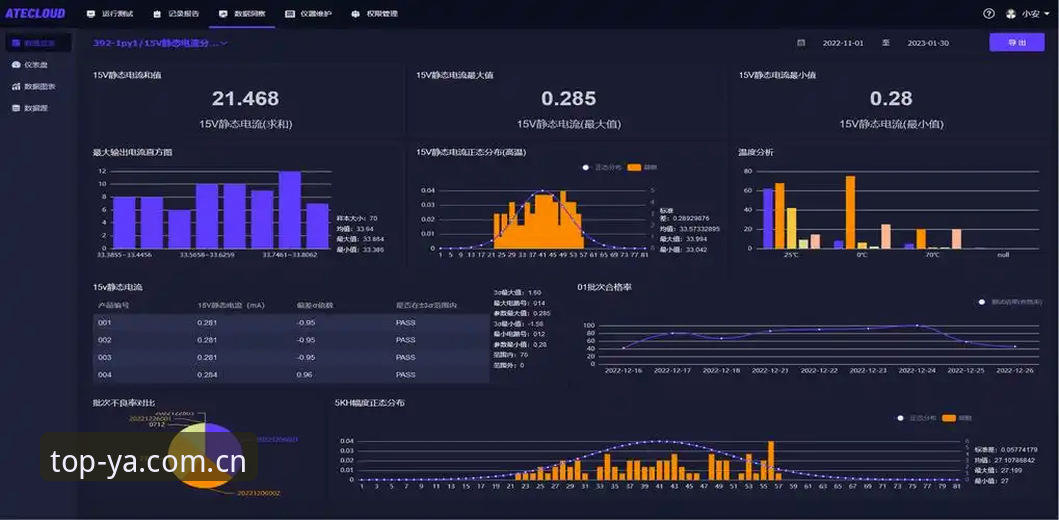The width and height of the screenshot is (1059, 520).
Task: Click the 产品编号 column header
Action: pyautogui.click(x=113, y=305)
